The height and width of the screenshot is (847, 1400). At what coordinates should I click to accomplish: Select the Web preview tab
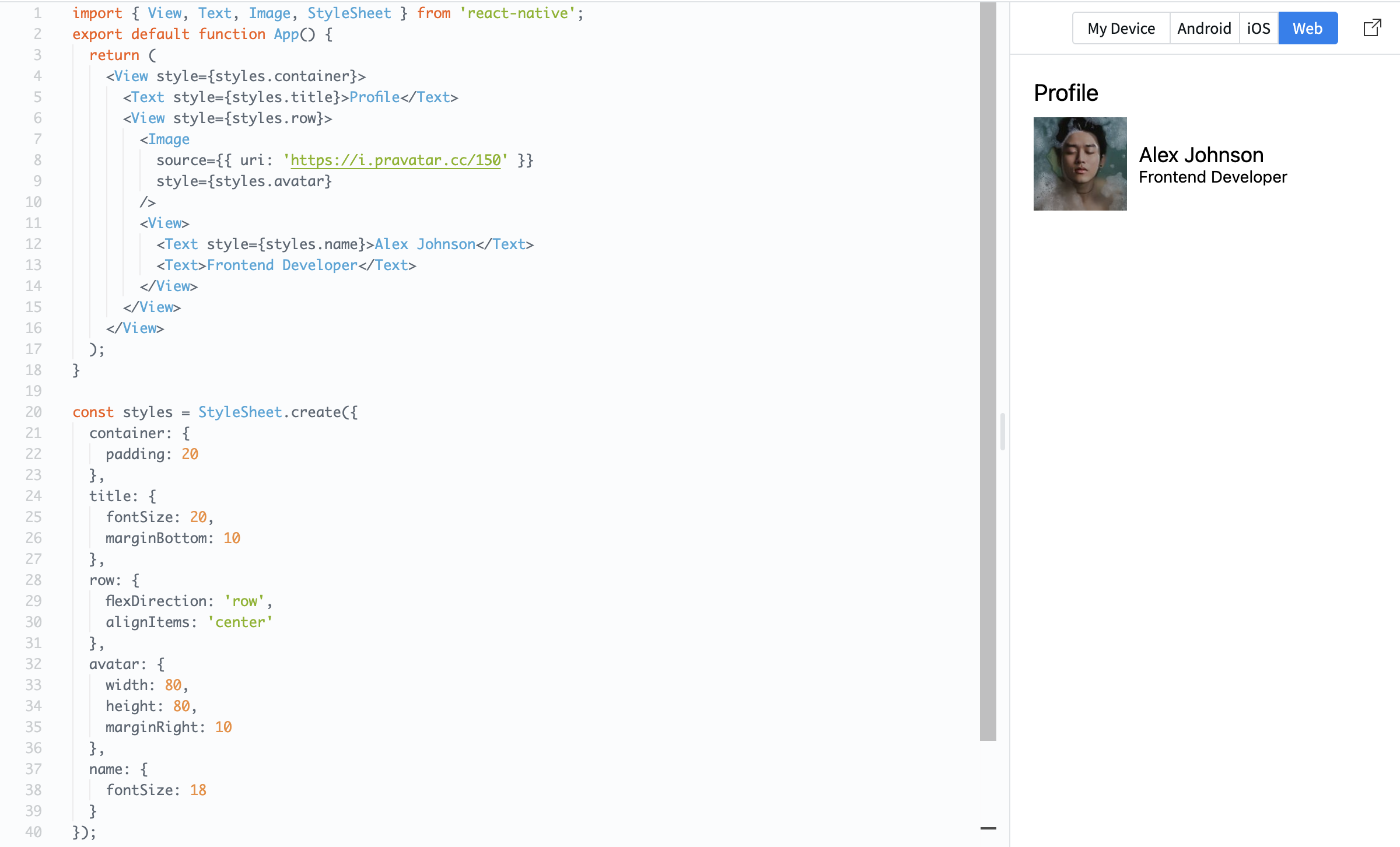[x=1307, y=28]
